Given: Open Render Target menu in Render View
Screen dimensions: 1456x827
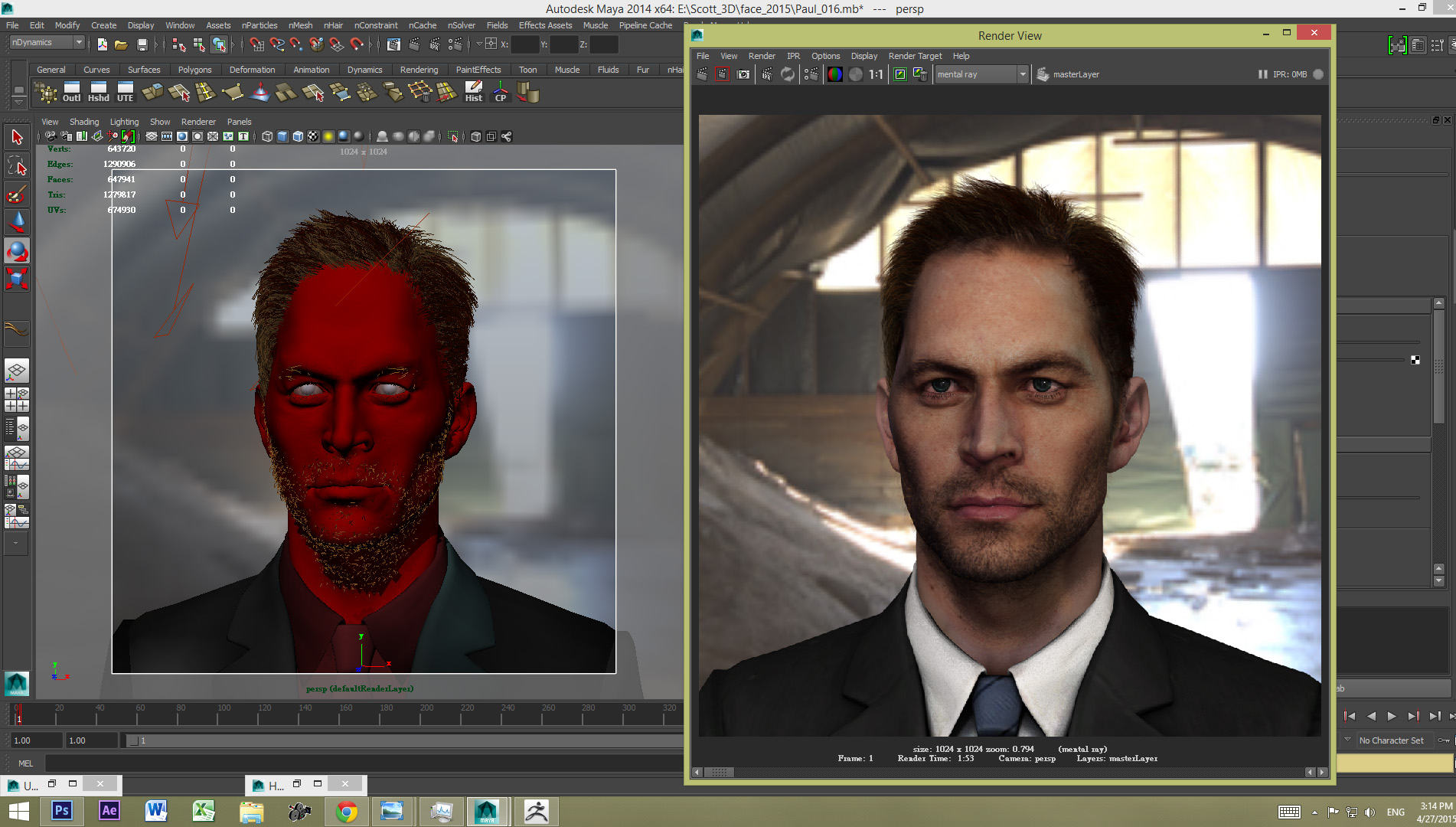Looking at the screenshot, I should pyautogui.click(x=915, y=56).
